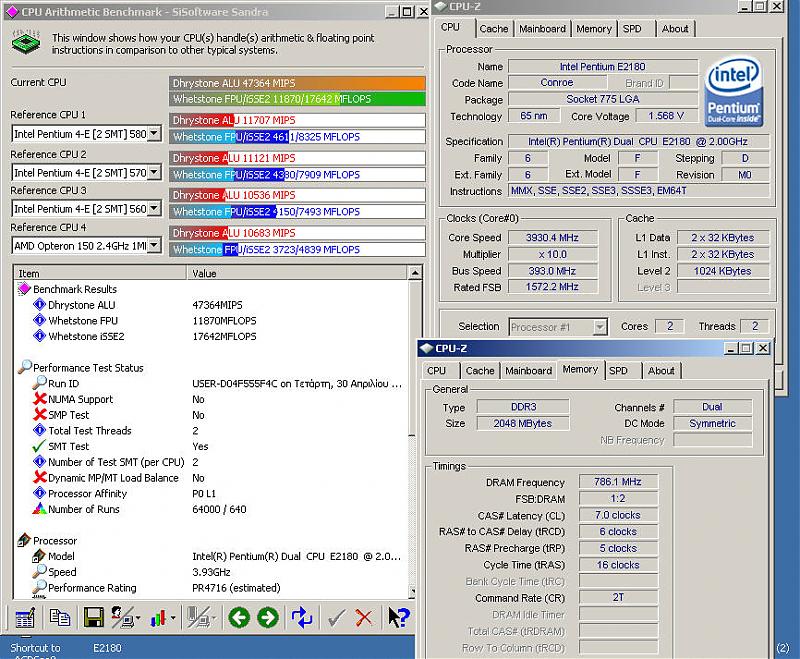
Task: Open About tab in front CPU-Z window
Action: point(661,371)
